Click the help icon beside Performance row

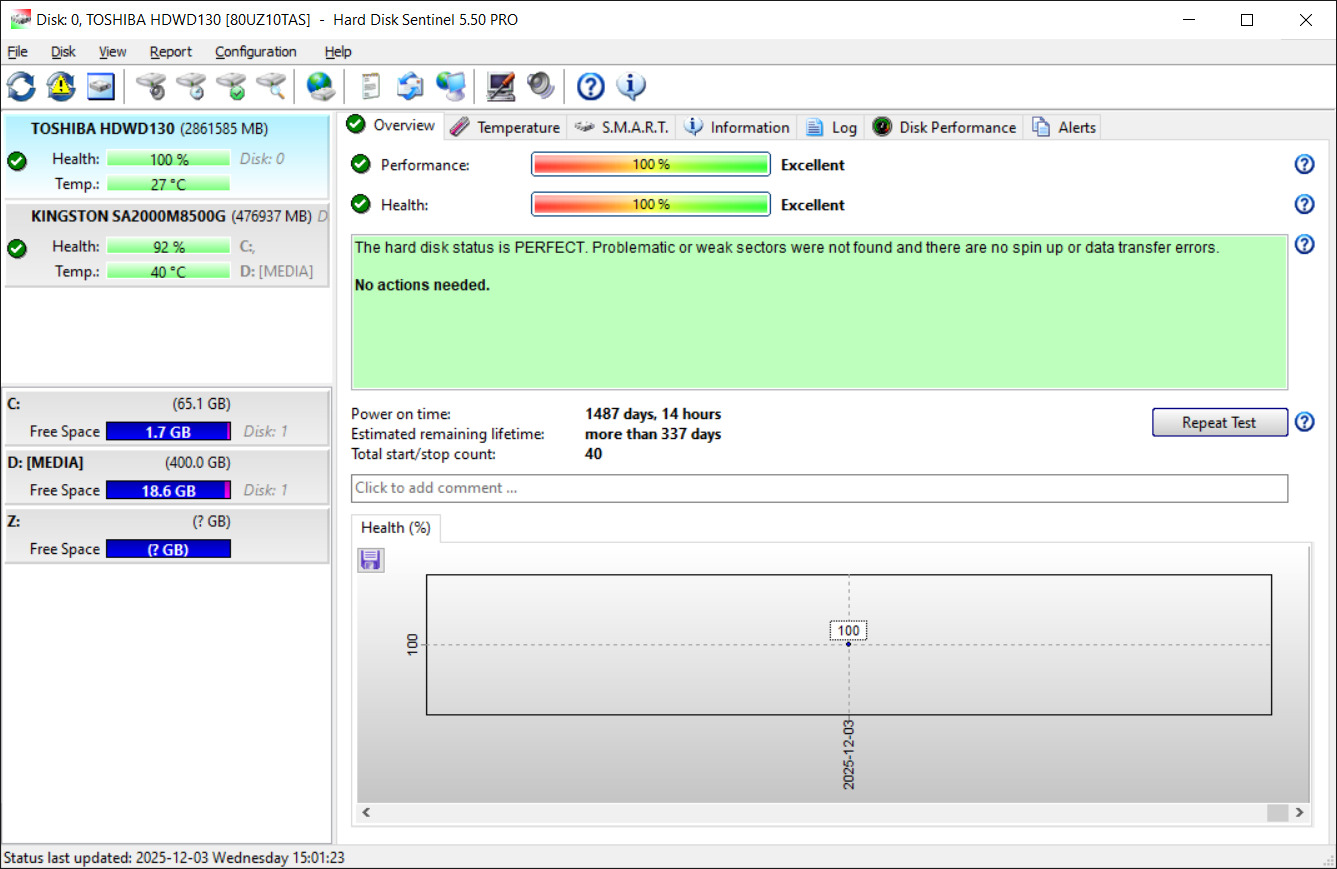click(1304, 165)
